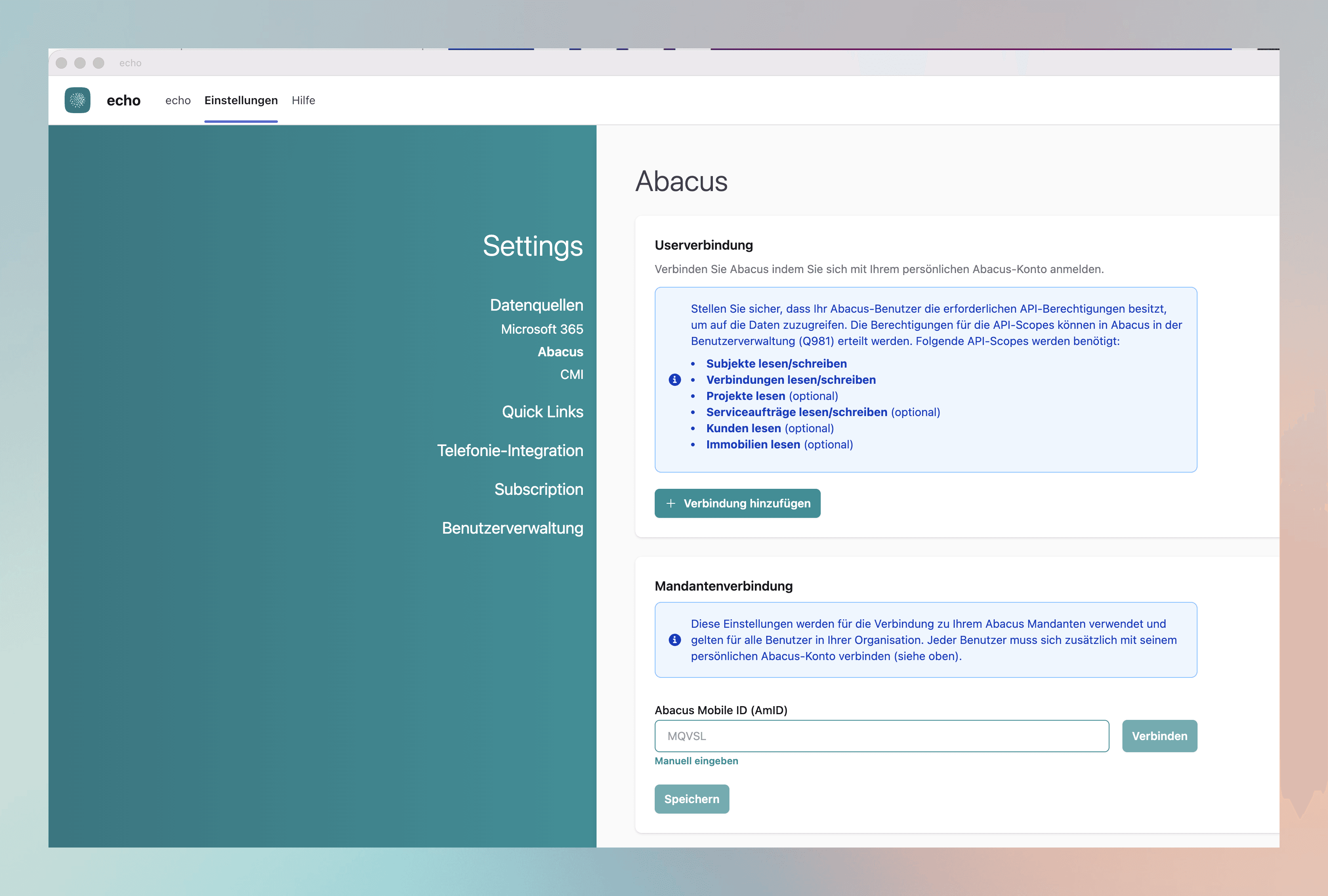Click the Settings sidebar heading
This screenshot has height=896, width=1328.
(532, 246)
